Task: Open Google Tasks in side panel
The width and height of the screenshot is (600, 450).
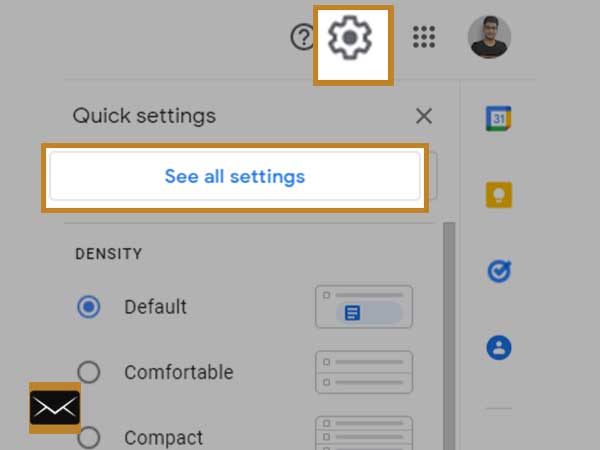Action: coord(499,271)
